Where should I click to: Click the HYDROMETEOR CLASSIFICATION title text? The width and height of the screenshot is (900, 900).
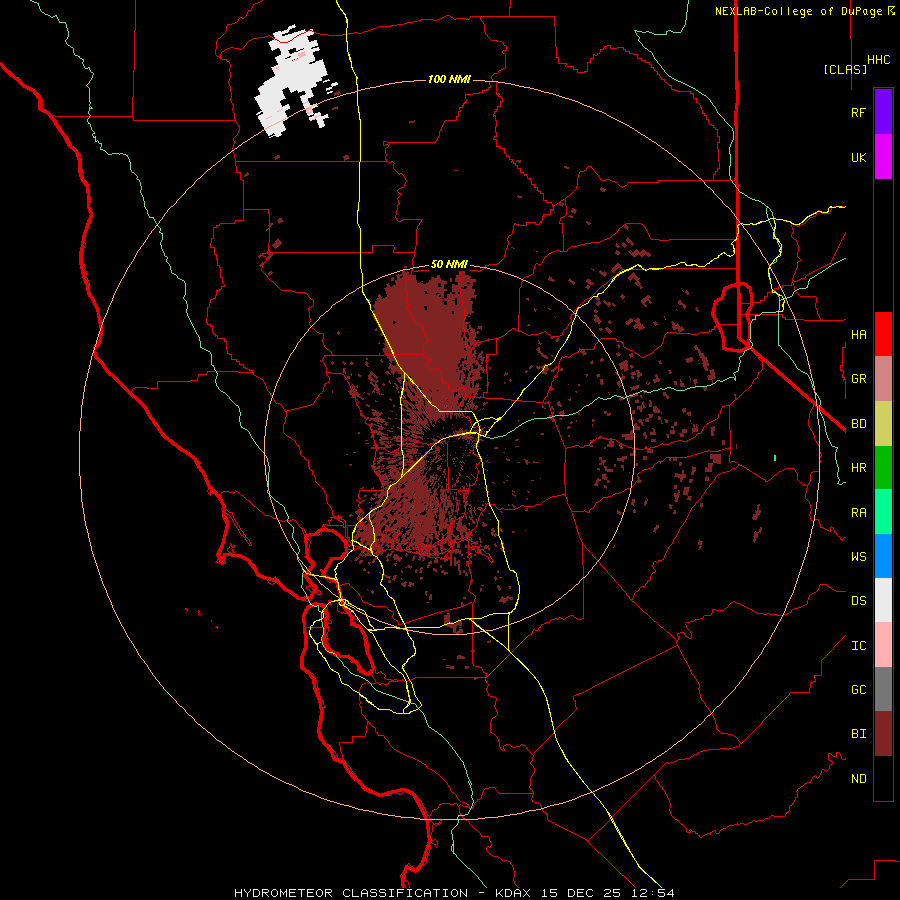[351, 893]
